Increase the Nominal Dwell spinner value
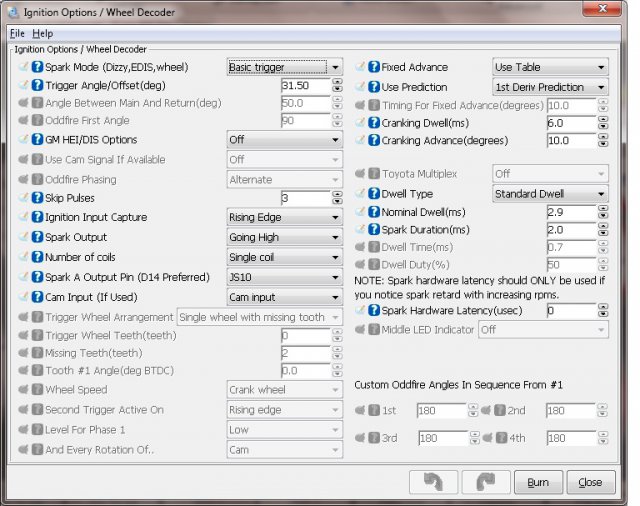The image size is (640, 506). pyautogui.click(x=603, y=208)
